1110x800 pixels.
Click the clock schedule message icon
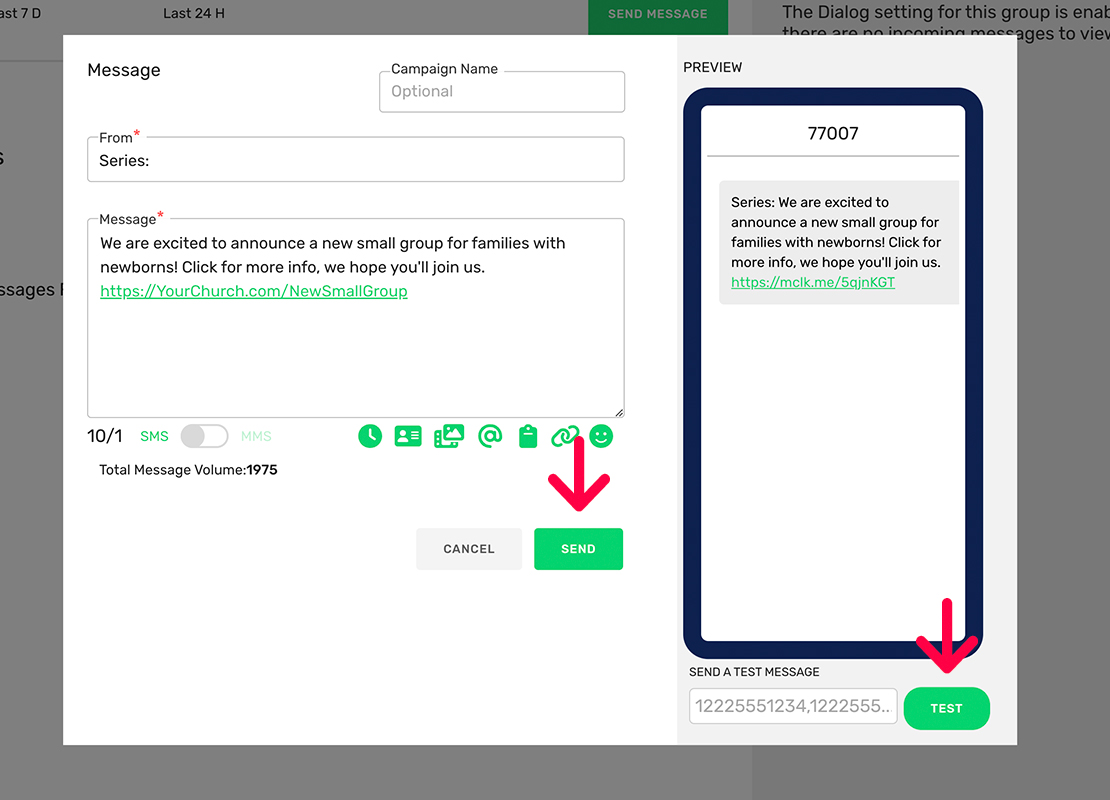pyautogui.click(x=370, y=436)
